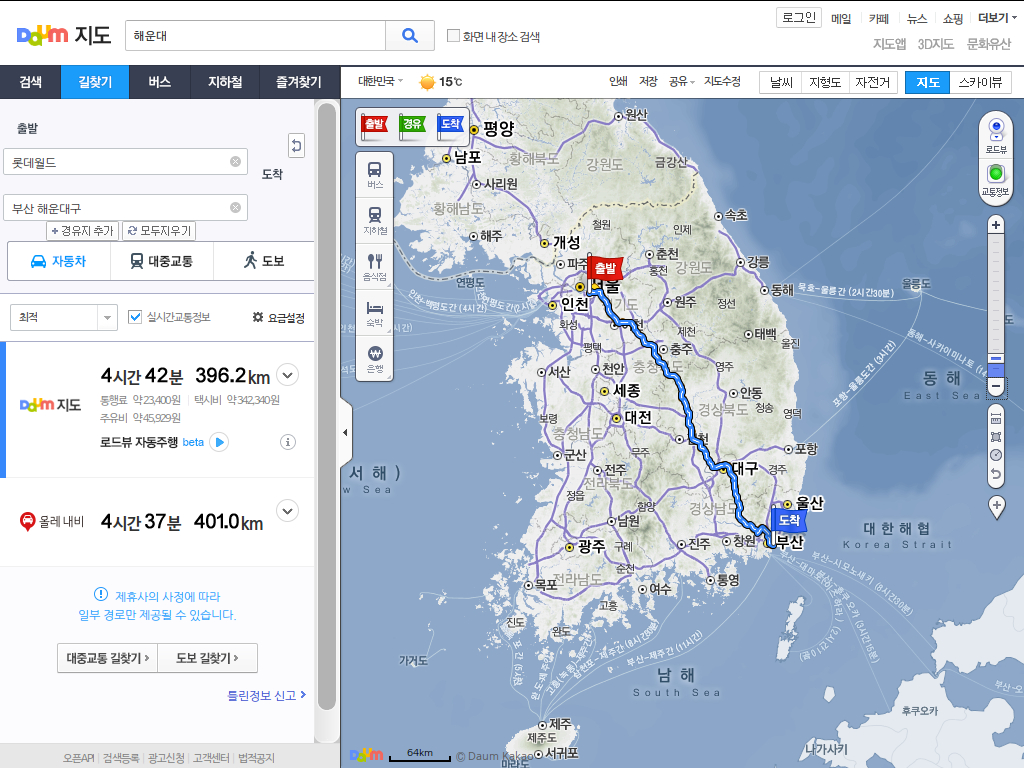Screen dimensions: 1024x768
Task: Expand the 올레 내비 route details
Action: pos(287,510)
